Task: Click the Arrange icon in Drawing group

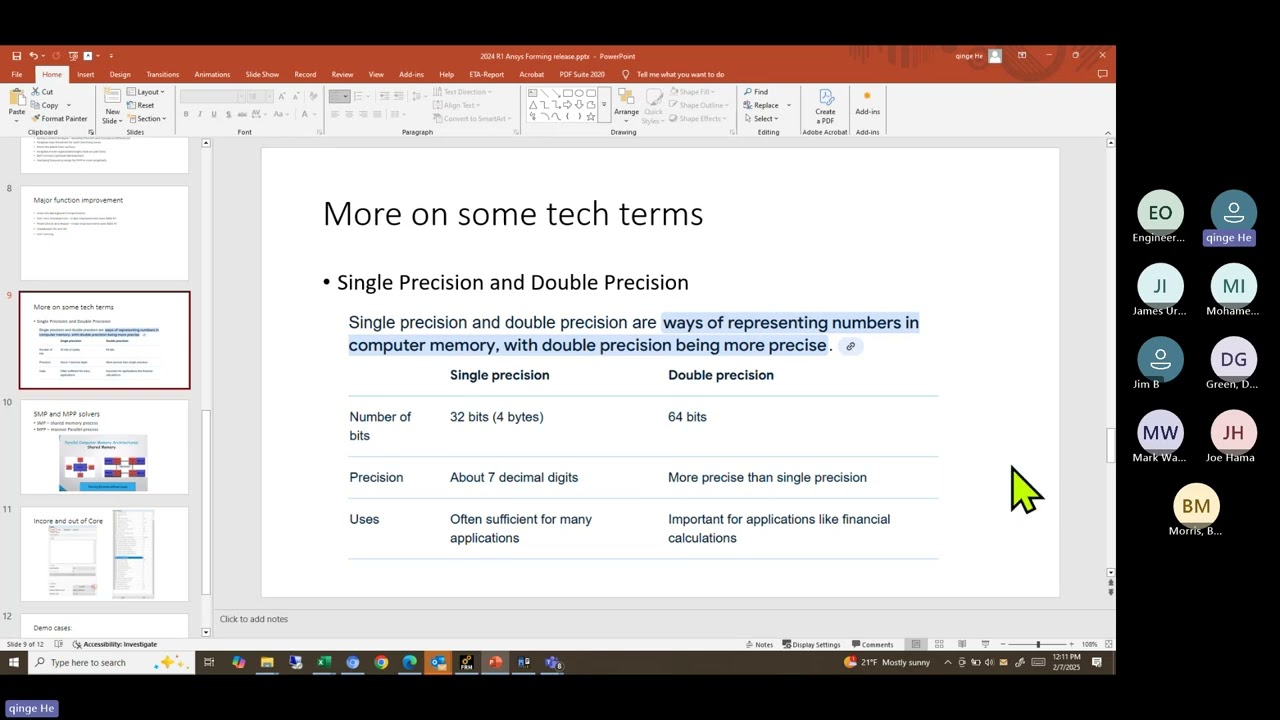Action: [x=626, y=98]
